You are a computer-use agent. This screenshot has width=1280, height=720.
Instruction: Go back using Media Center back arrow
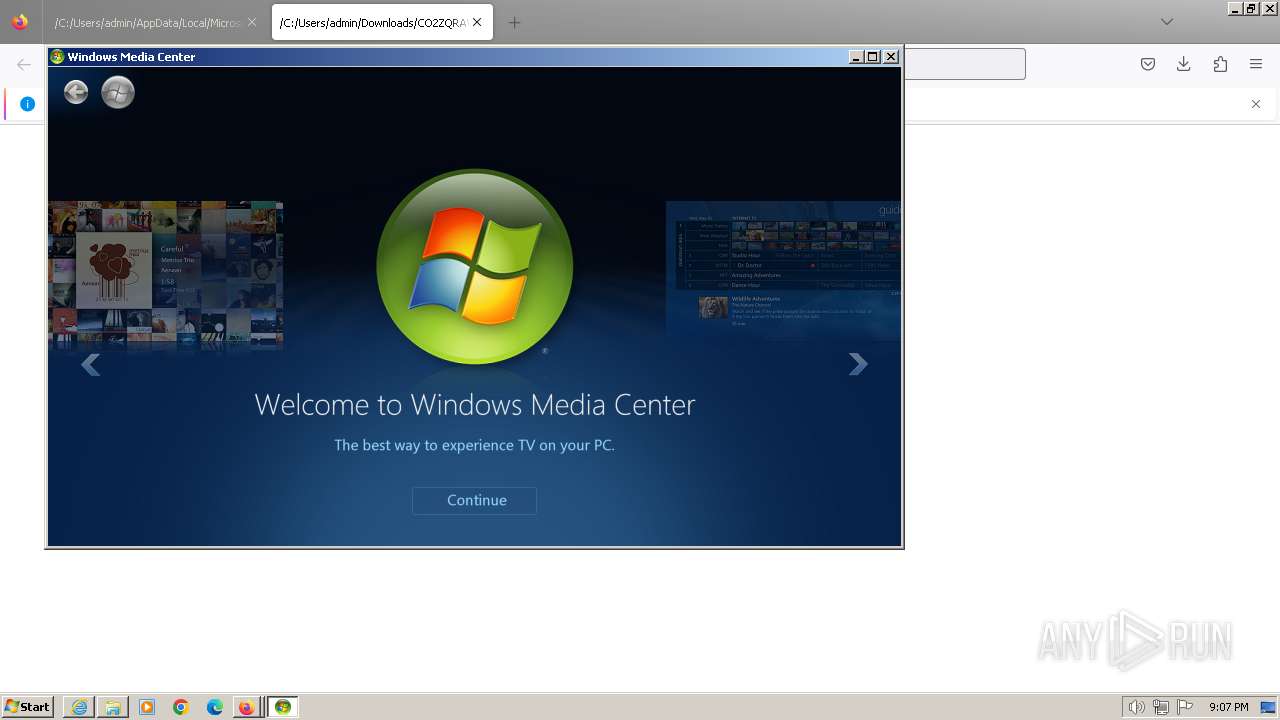point(76,93)
